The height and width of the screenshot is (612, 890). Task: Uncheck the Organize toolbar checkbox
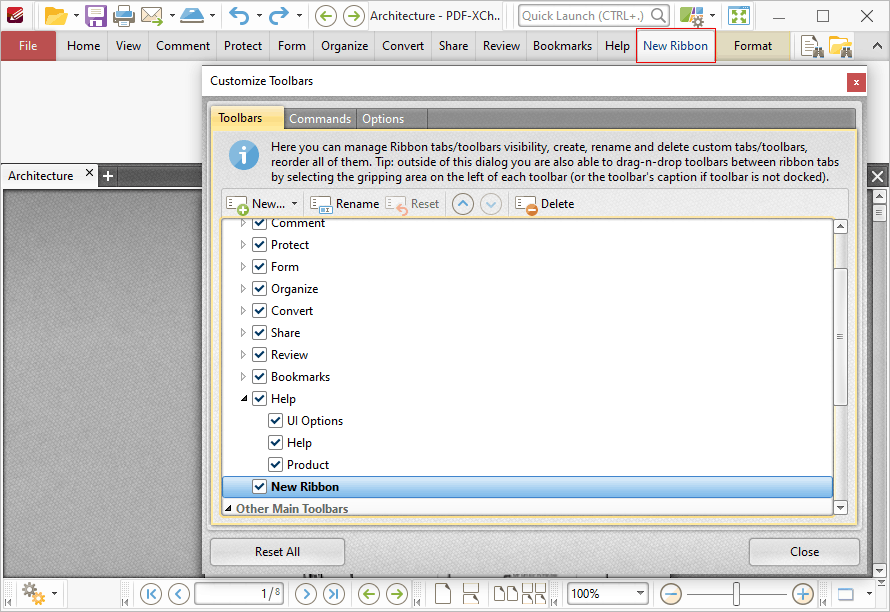(x=259, y=288)
